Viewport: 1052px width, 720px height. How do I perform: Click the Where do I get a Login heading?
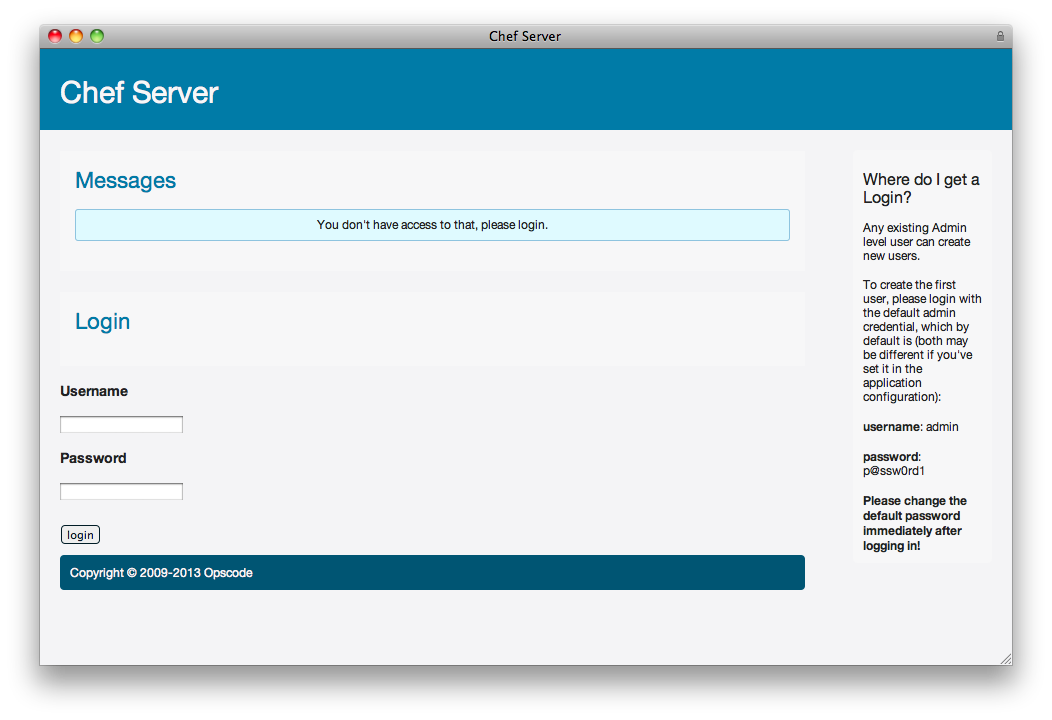pos(920,188)
